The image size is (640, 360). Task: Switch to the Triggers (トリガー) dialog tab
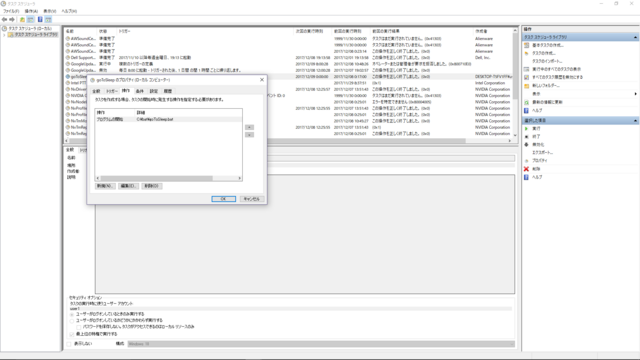pyautogui.click(x=111, y=91)
